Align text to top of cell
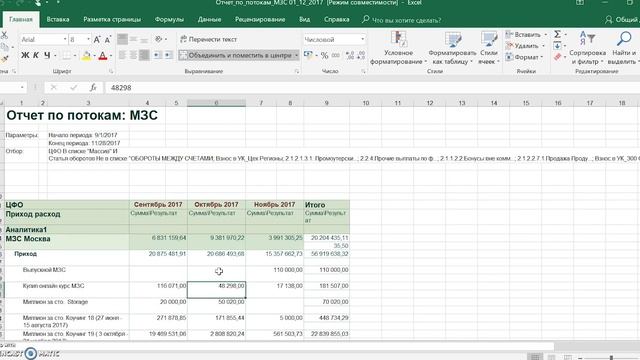 (122, 39)
